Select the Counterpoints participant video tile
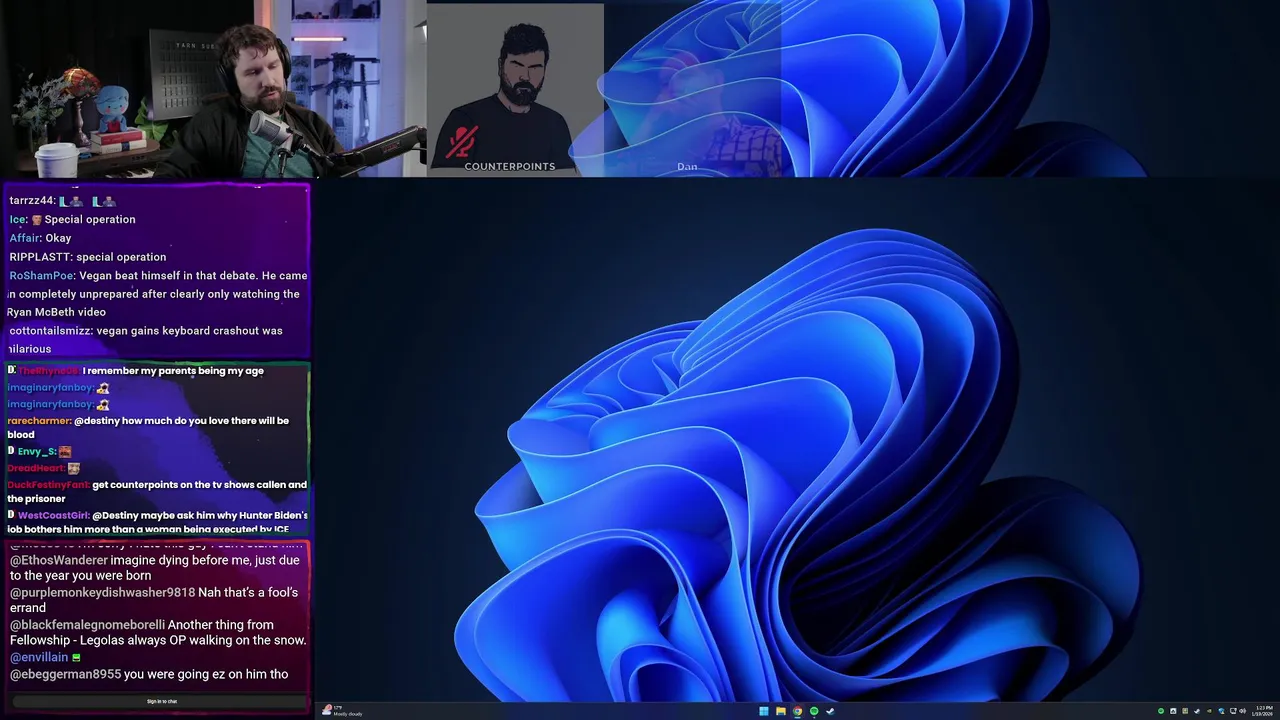Image resolution: width=1280 pixels, height=720 pixels. [x=515, y=90]
